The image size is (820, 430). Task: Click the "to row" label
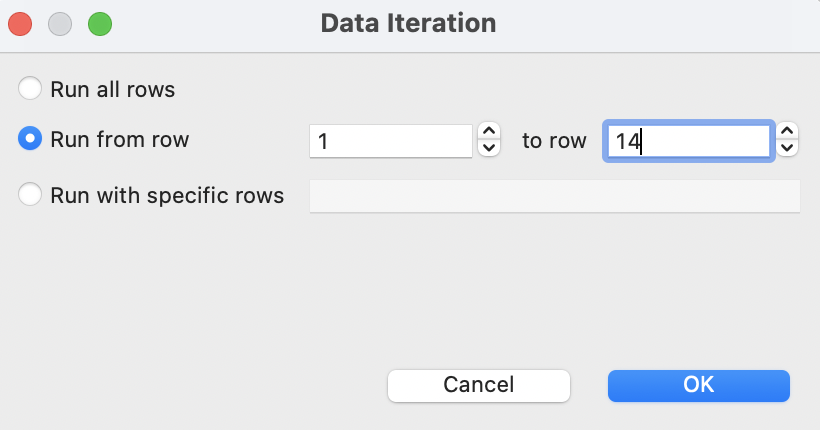click(554, 141)
